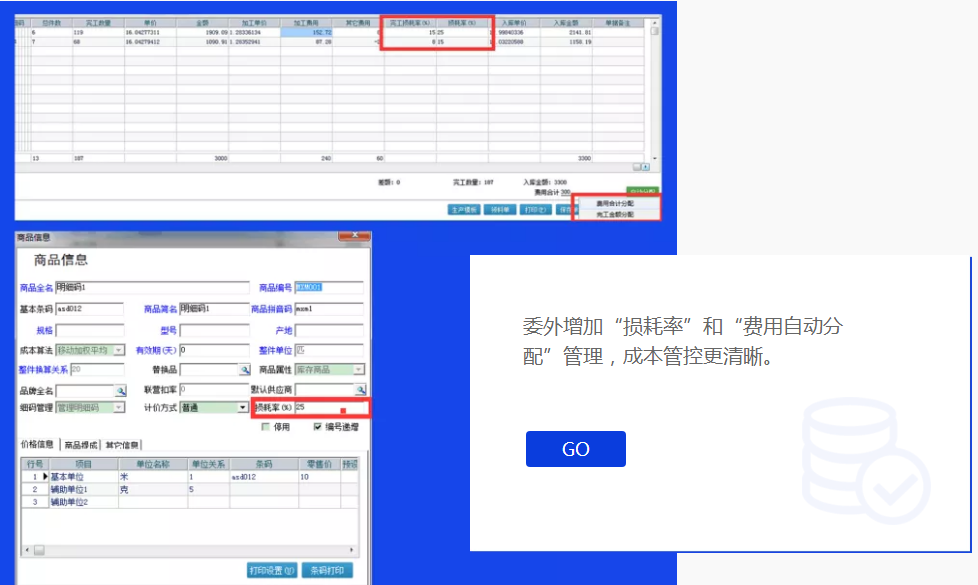Select 费用合计分配 from the popup menu

[615, 203]
